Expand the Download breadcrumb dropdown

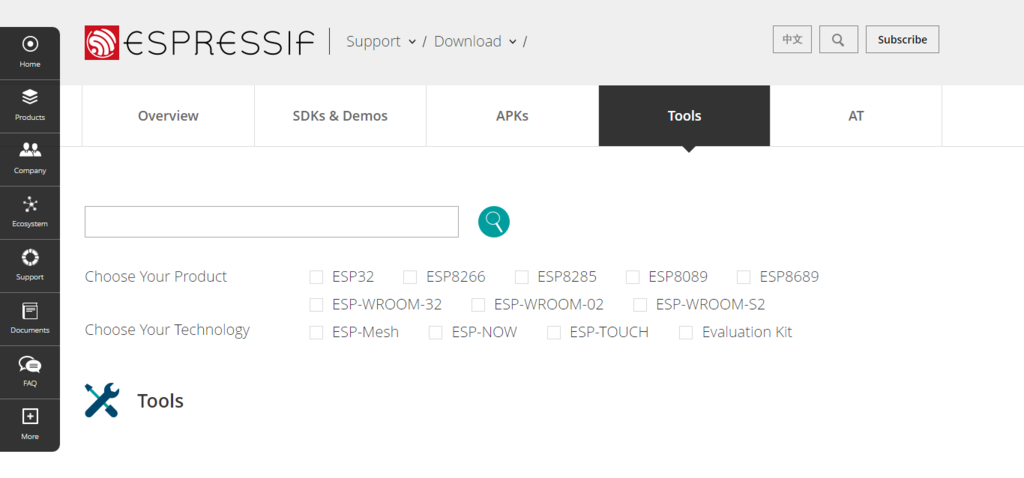(x=475, y=41)
